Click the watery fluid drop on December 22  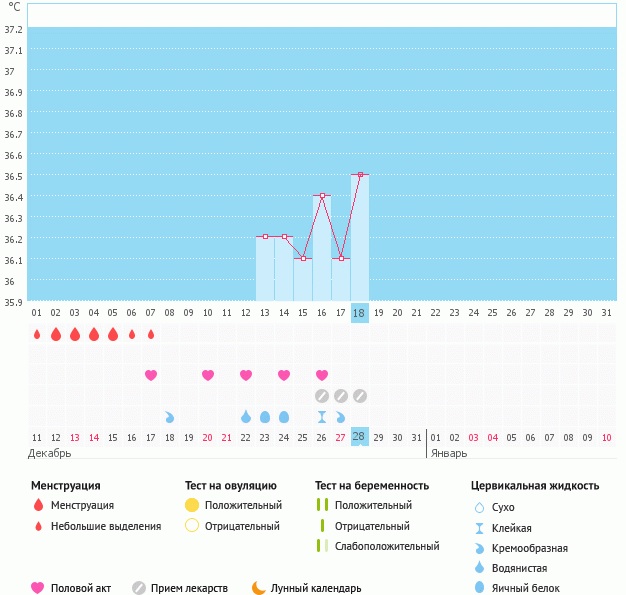click(x=246, y=416)
